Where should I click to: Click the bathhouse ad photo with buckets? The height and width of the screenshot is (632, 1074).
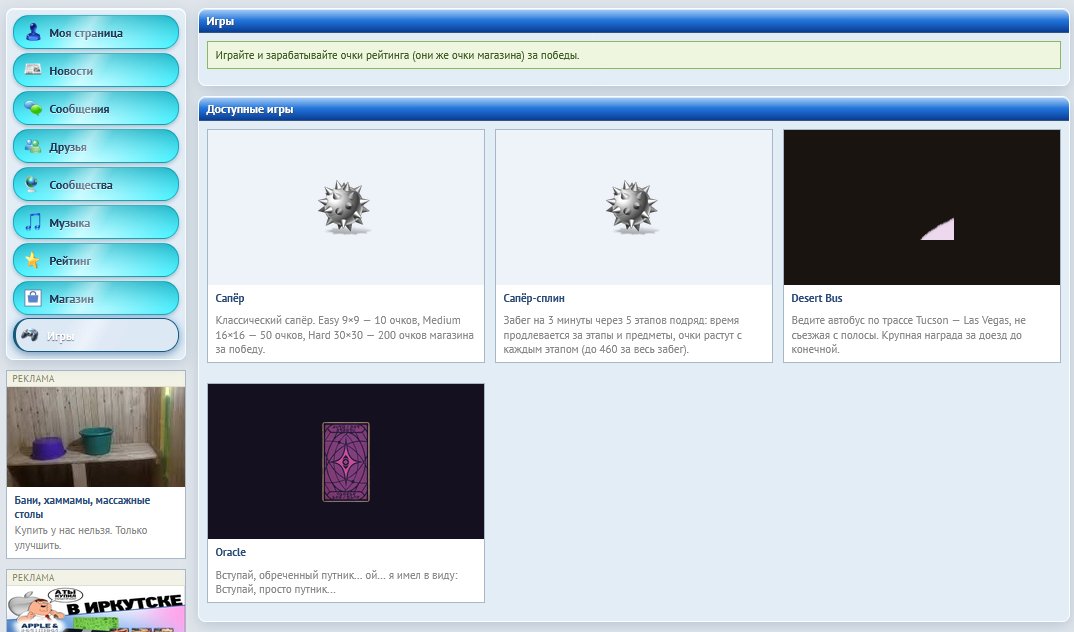tap(96, 437)
